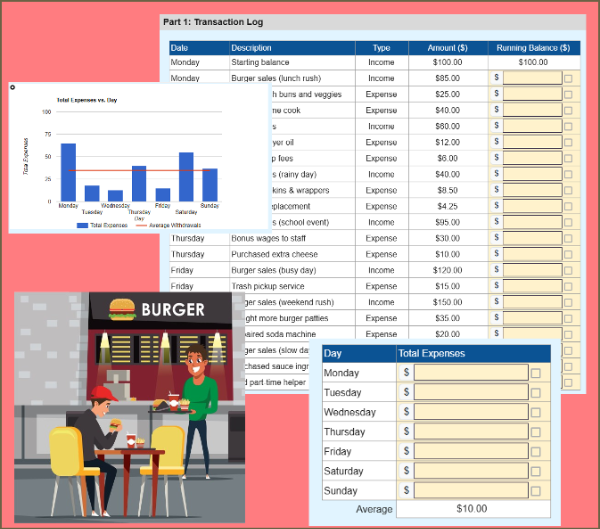Screen dimensions: 600x529
Task: Check the box in the $85.00 lunch rush row
Action: pos(568,78)
